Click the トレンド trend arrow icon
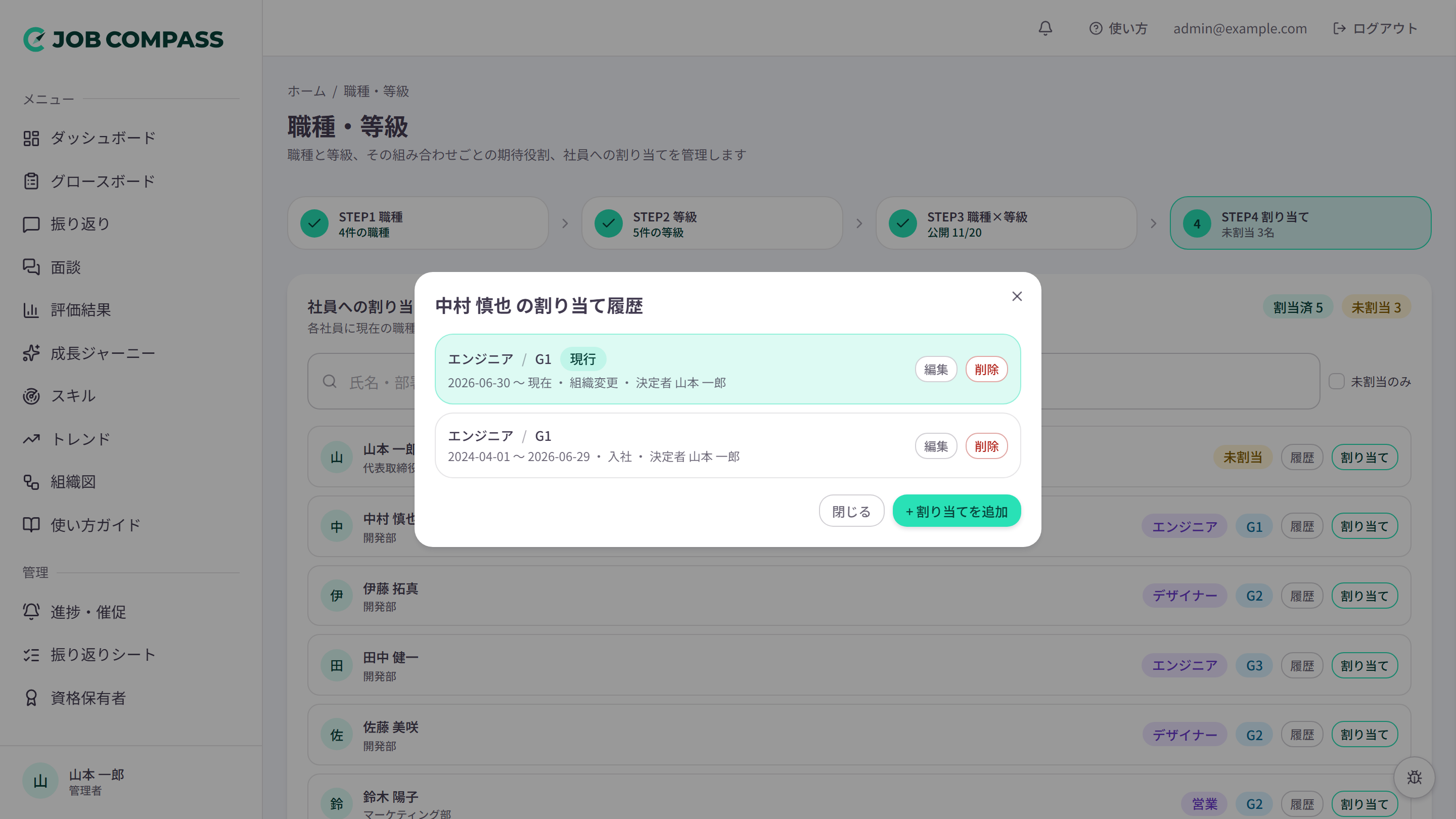Screen dimensions: 1456x819 (x=31, y=439)
